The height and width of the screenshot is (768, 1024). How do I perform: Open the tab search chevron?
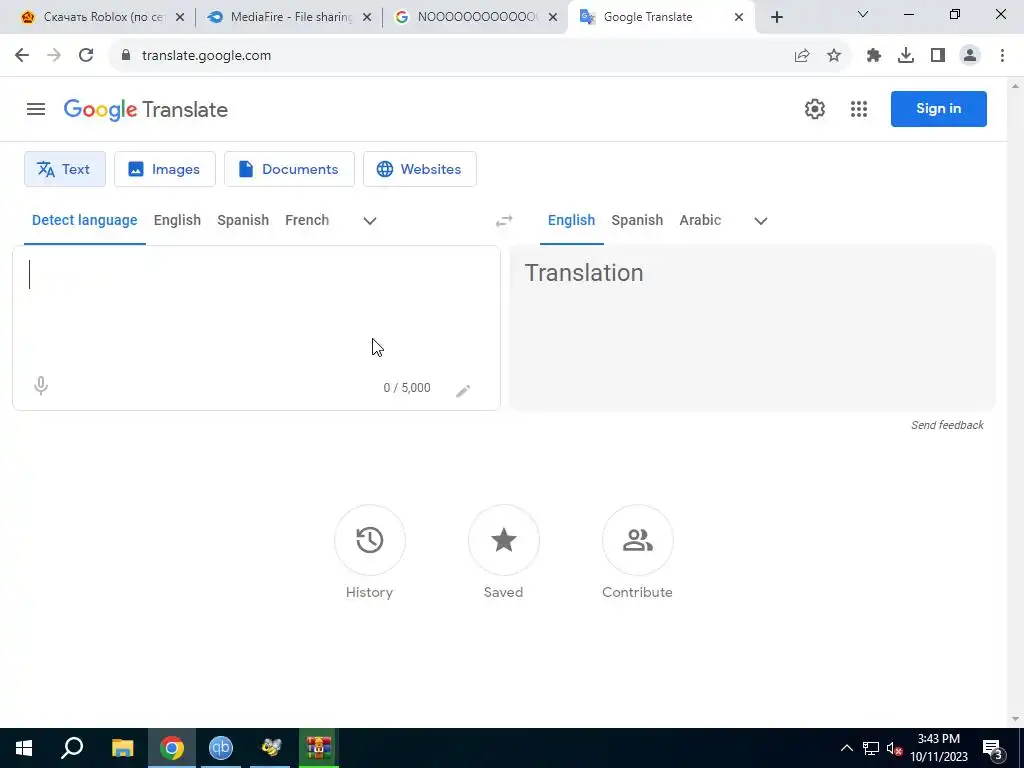click(x=863, y=14)
